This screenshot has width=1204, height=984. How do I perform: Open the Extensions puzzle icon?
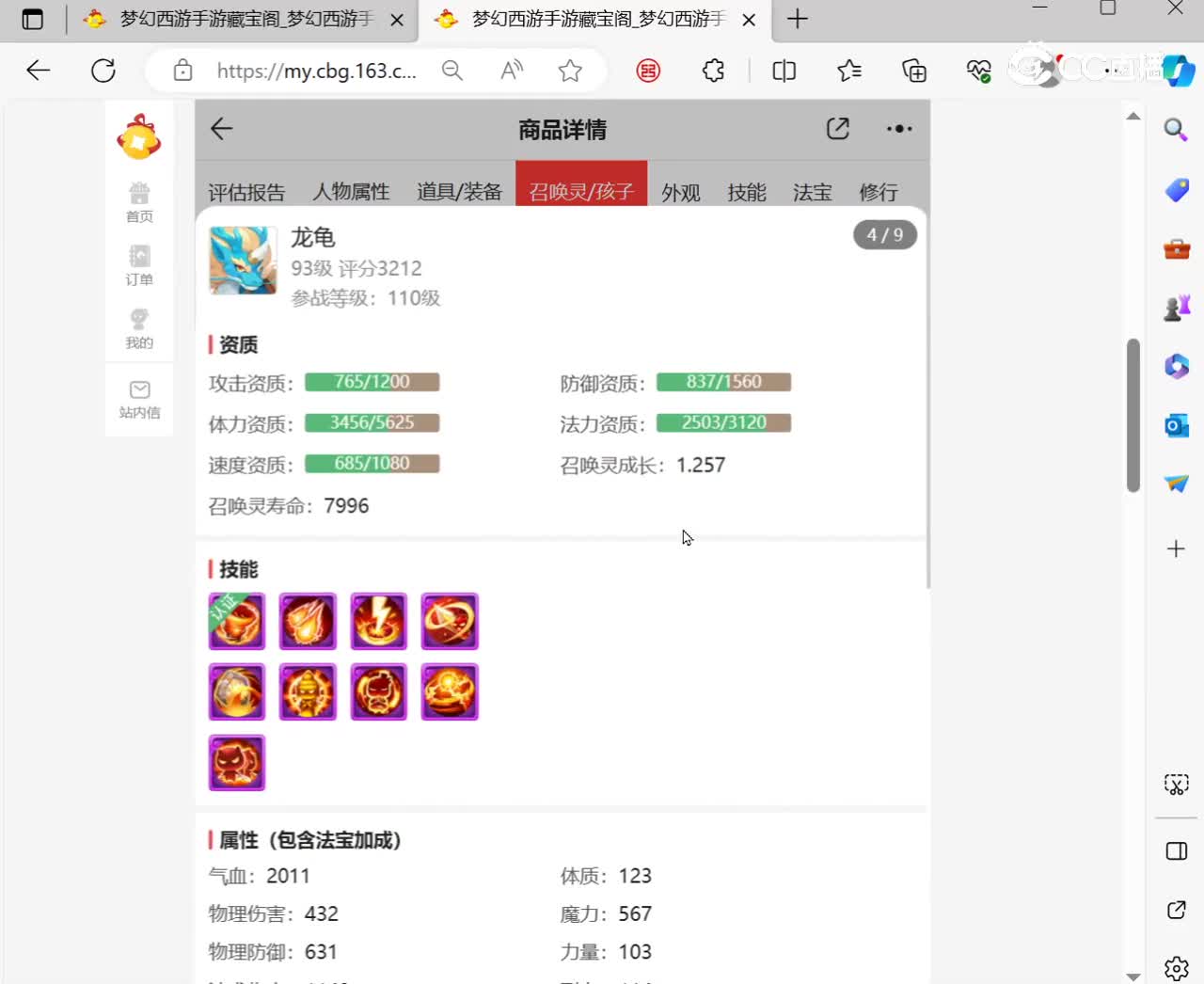(x=714, y=71)
